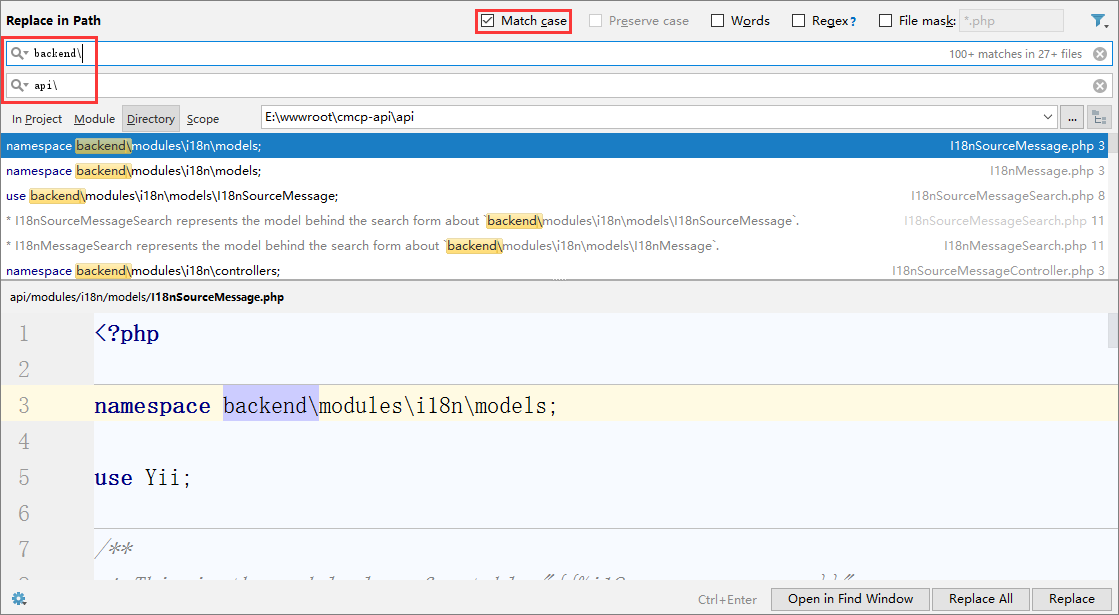This screenshot has height=615, width=1119.
Task: Uncheck the Match case checkbox
Action: (488, 20)
